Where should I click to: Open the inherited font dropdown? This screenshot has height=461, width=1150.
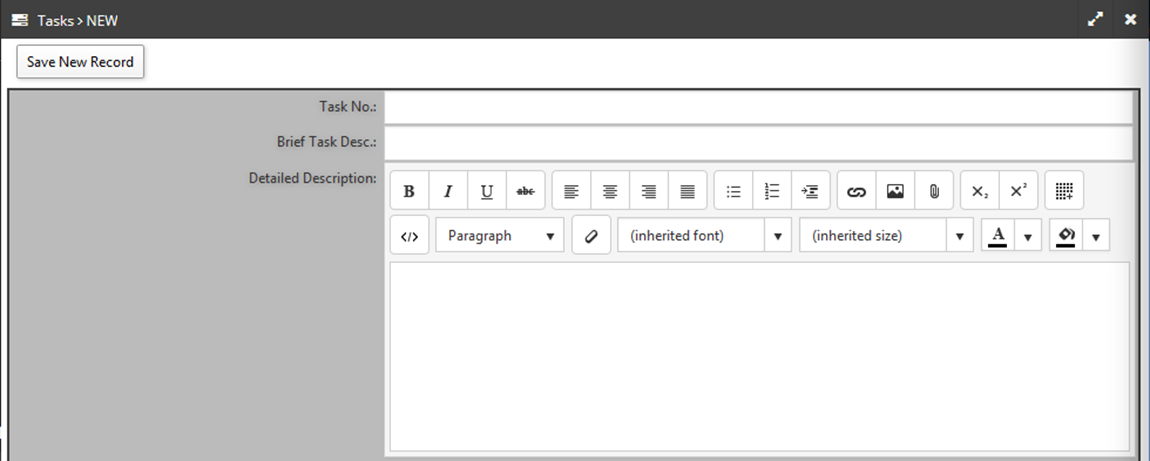coord(705,235)
